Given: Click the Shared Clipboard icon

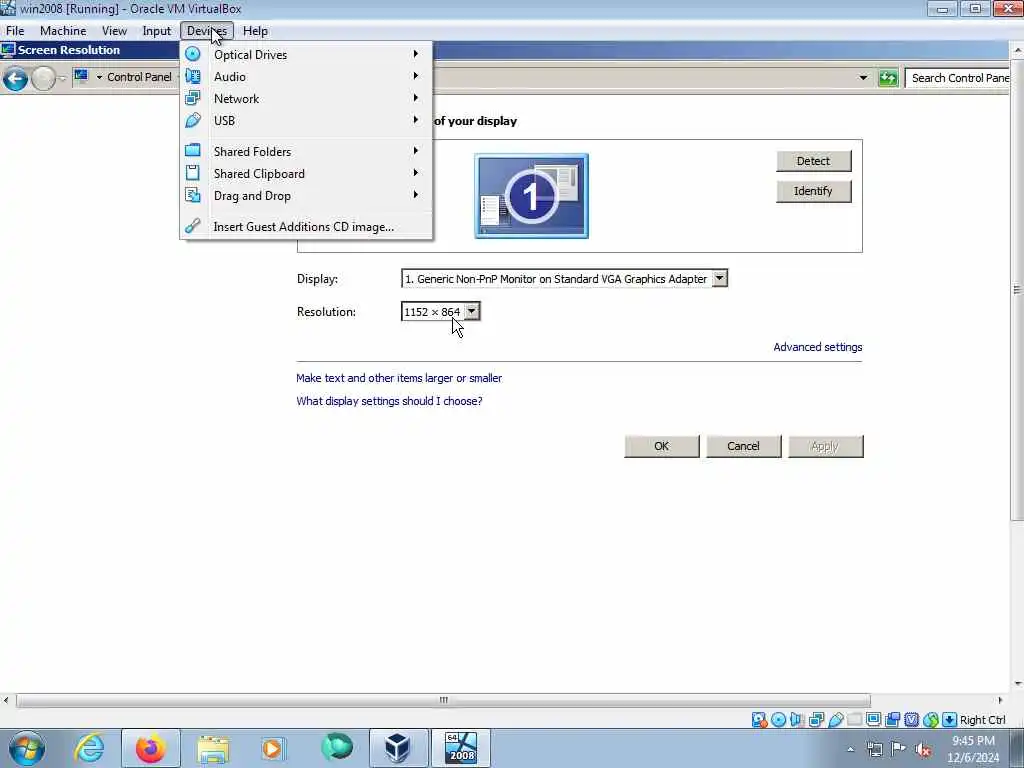Looking at the screenshot, I should (193, 173).
